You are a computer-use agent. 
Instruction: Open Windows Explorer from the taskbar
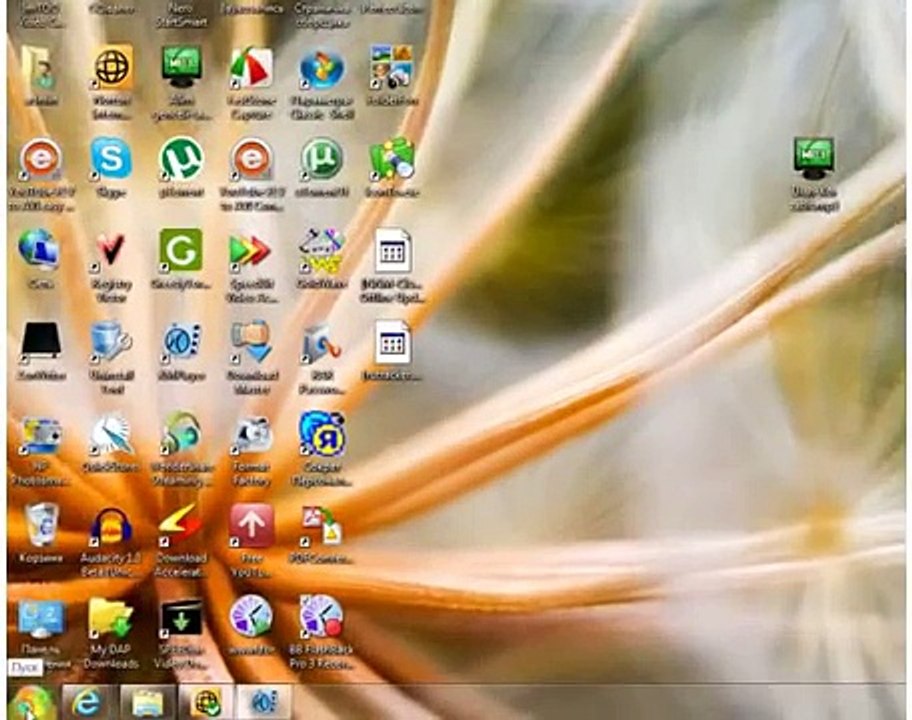(x=148, y=703)
